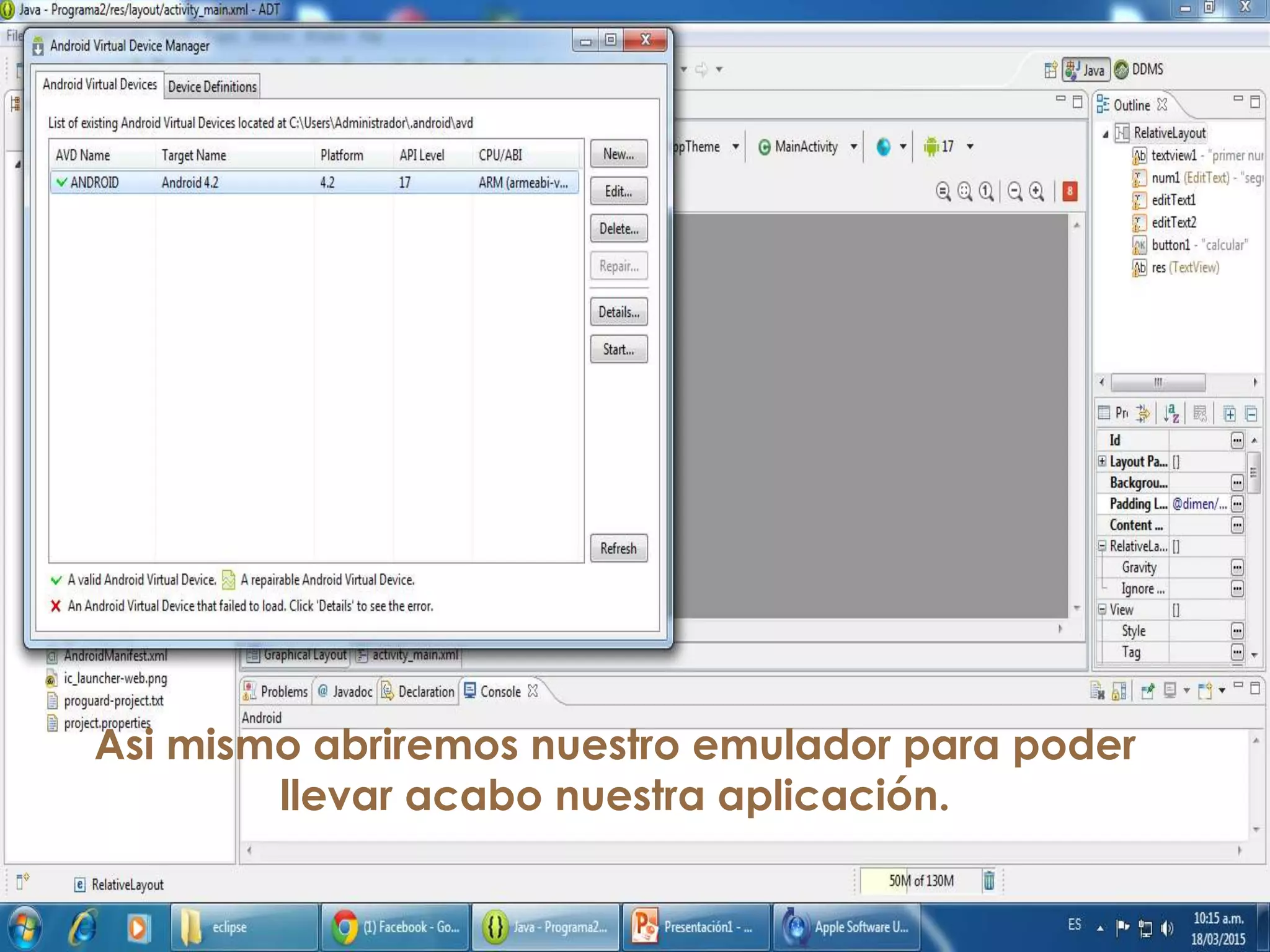Click the ellipsis button for Id property
The width and height of the screenshot is (1270, 952).
click(x=1237, y=440)
